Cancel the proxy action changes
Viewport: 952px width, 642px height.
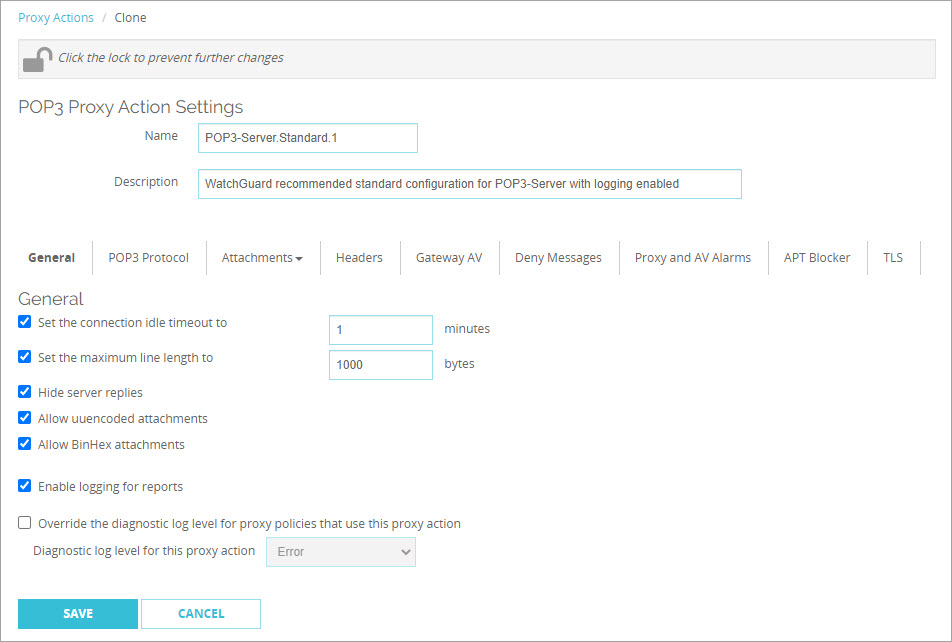pyautogui.click(x=200, y=614)
